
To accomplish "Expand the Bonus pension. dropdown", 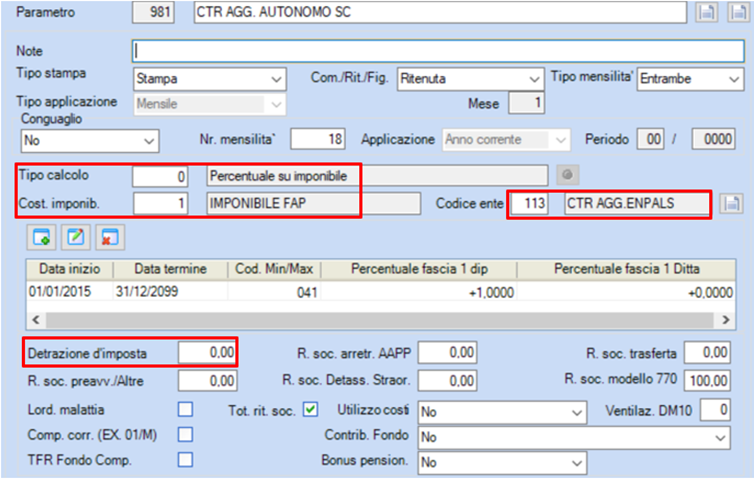I will 502,463.
